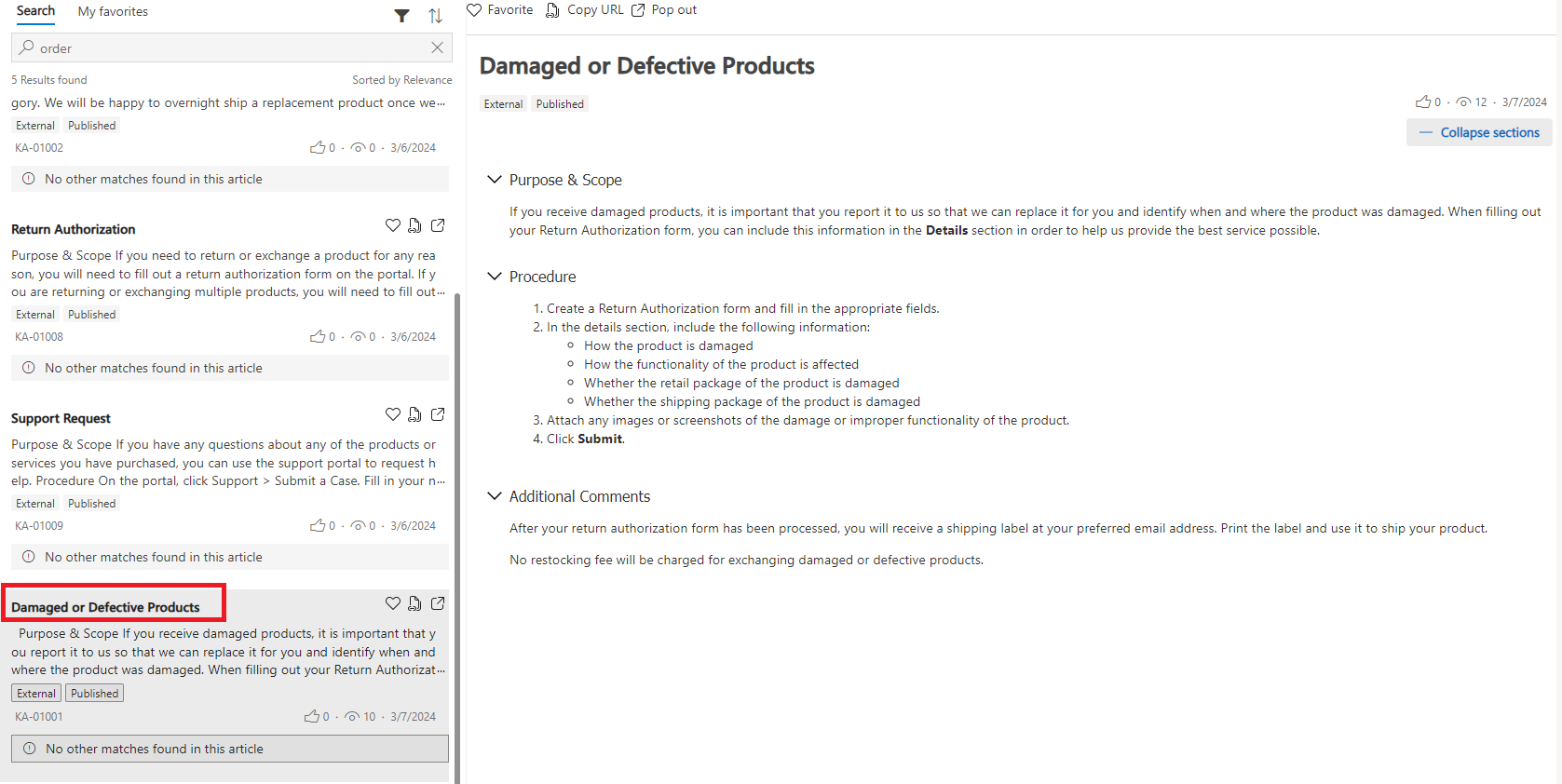Open Damaged or Defective Products from results
The width and height of the screenshot is (1562, 784).
click(105, 607)
